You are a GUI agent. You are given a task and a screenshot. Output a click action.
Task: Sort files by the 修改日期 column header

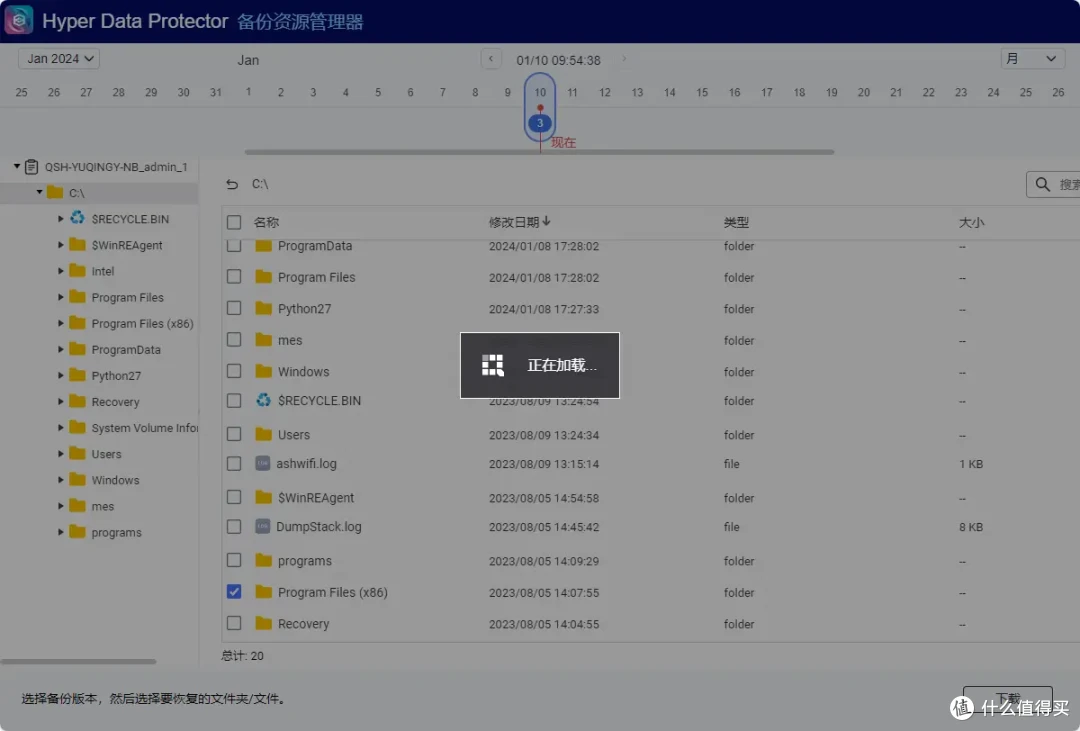point(514,222)
